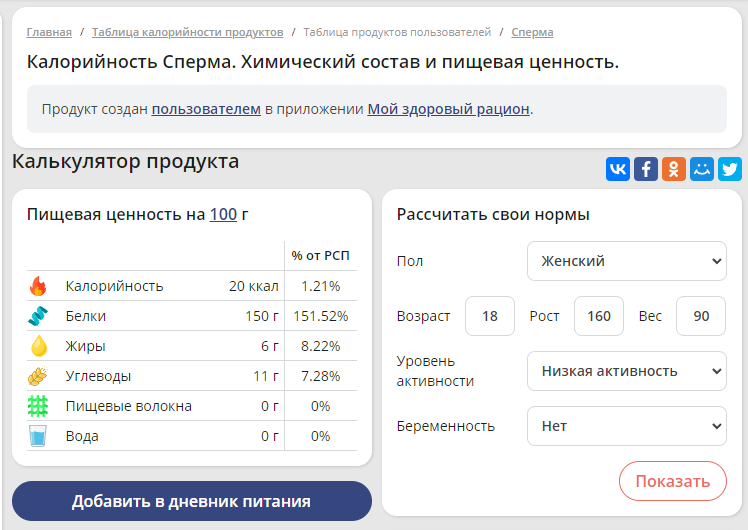
Task: Click the dietary fiber grid icon
Action: pos(38,406)
